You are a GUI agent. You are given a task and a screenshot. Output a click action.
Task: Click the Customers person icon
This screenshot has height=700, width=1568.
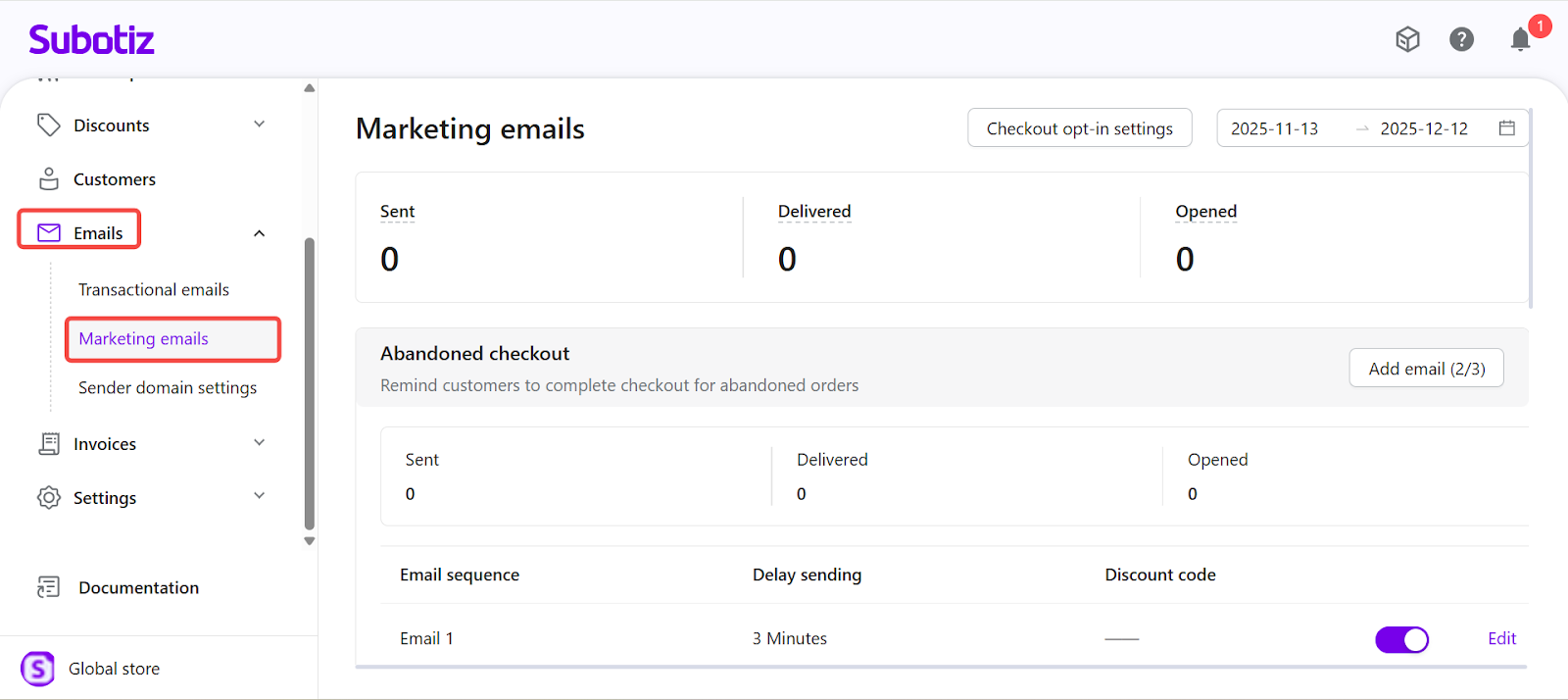tap(48, 178)
